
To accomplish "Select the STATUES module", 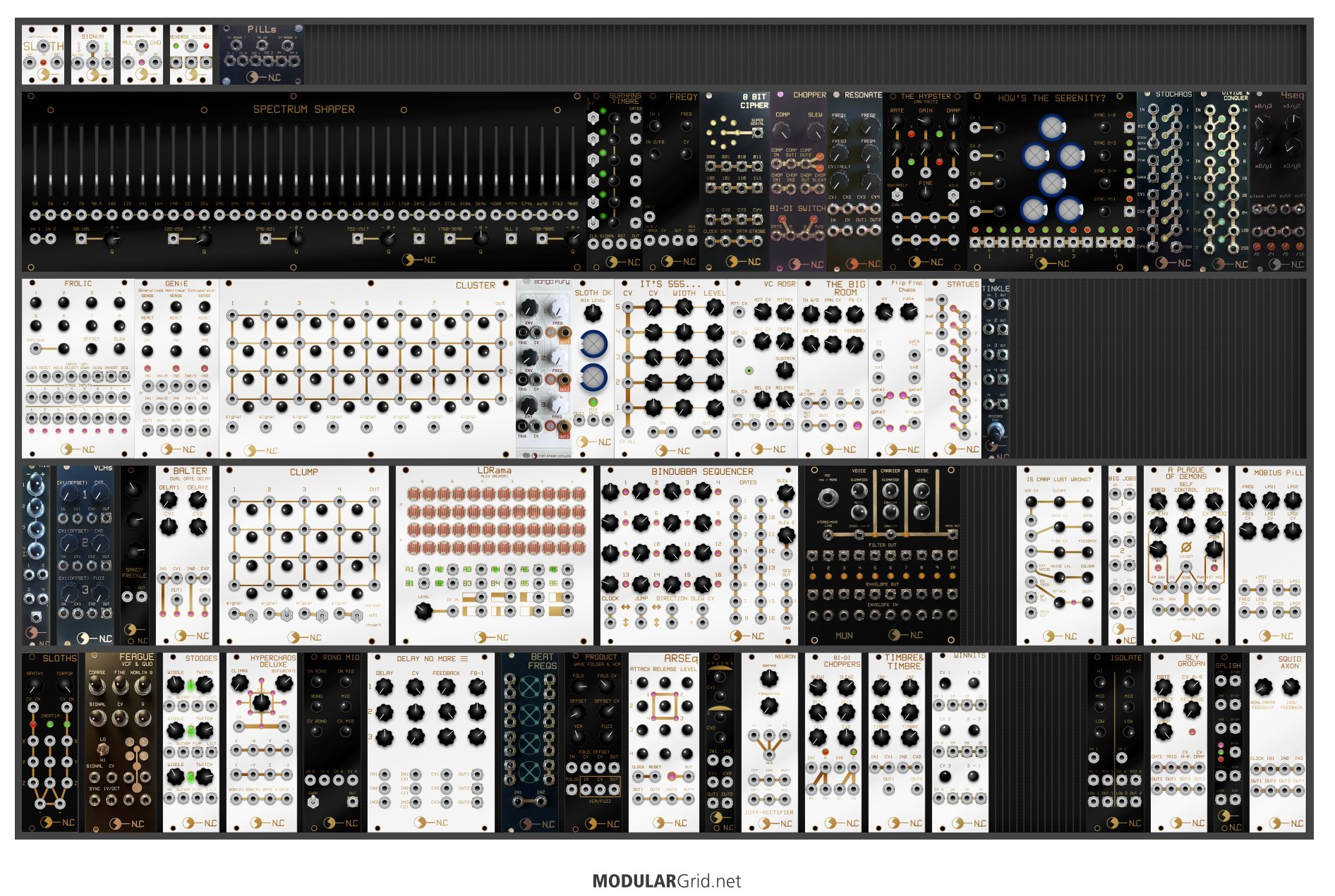I will point(953,368).
